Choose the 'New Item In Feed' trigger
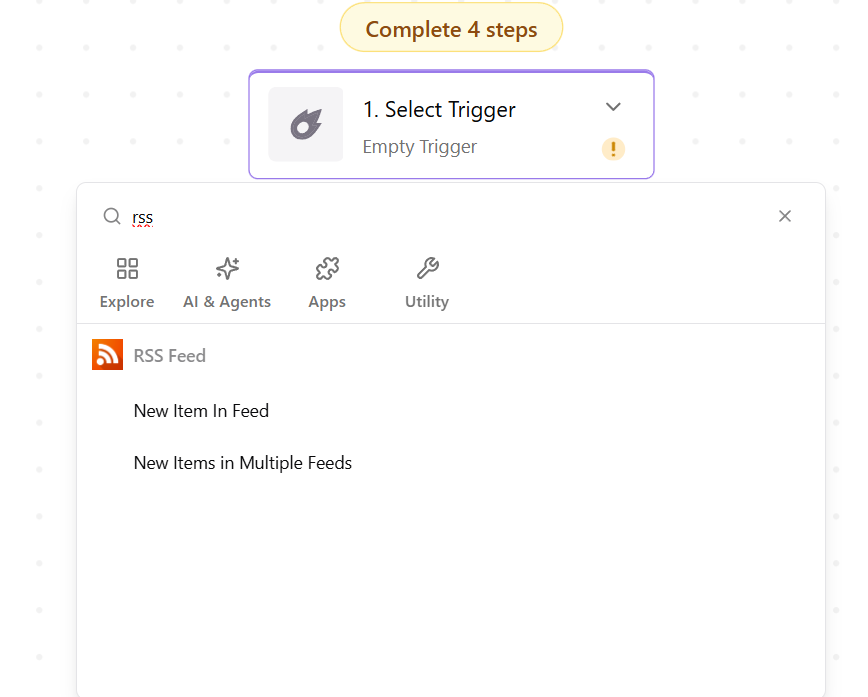 pos(201,411)
